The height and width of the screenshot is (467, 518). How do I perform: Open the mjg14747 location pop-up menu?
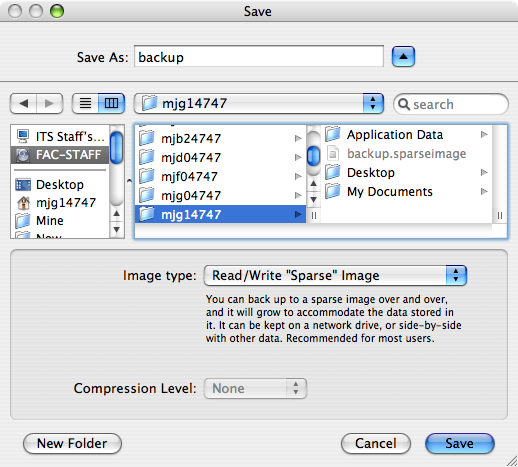258,103
